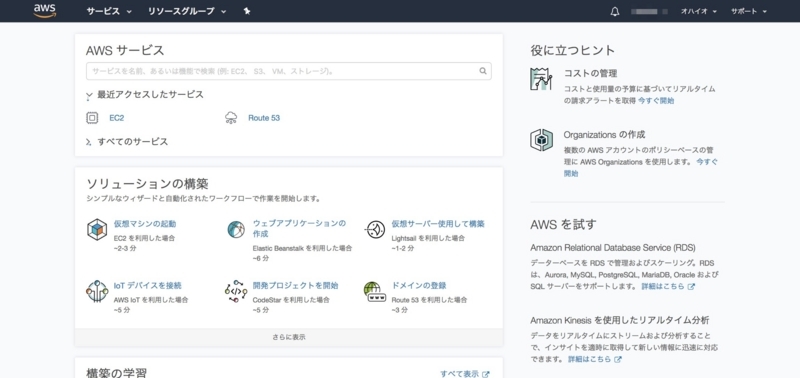This screenshot has height=378, width=800.
Task: Click the AWS IoT device icon
Action: [x=97, y=291]
